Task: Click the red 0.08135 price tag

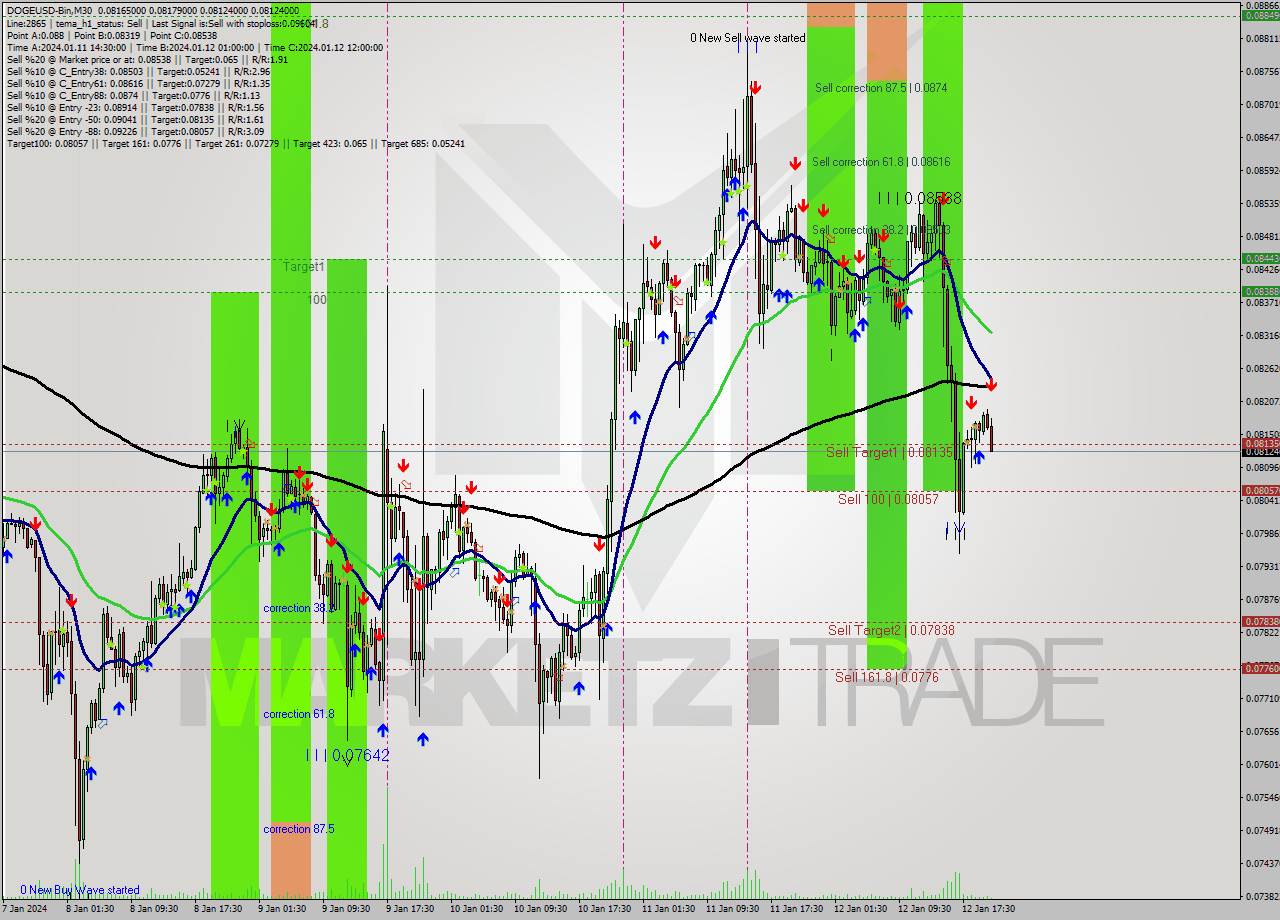Action: point(1260,443)
